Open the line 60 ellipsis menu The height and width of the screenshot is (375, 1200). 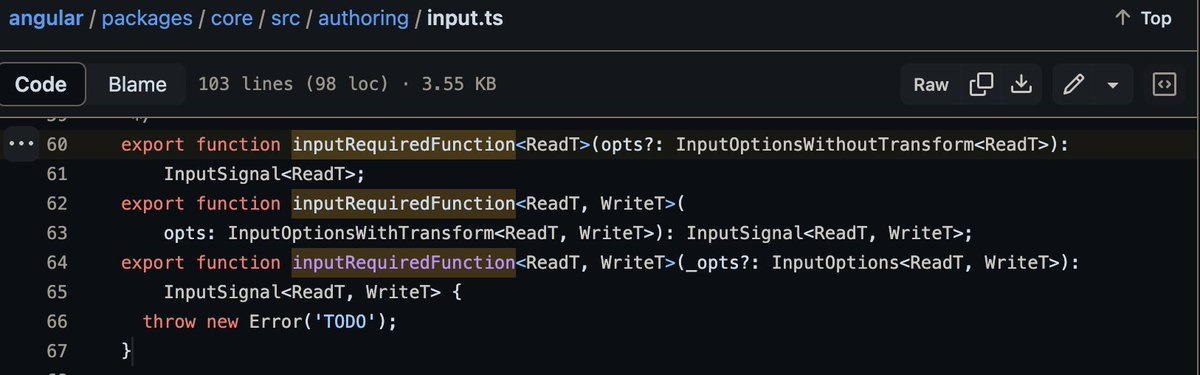pos(21,144)
